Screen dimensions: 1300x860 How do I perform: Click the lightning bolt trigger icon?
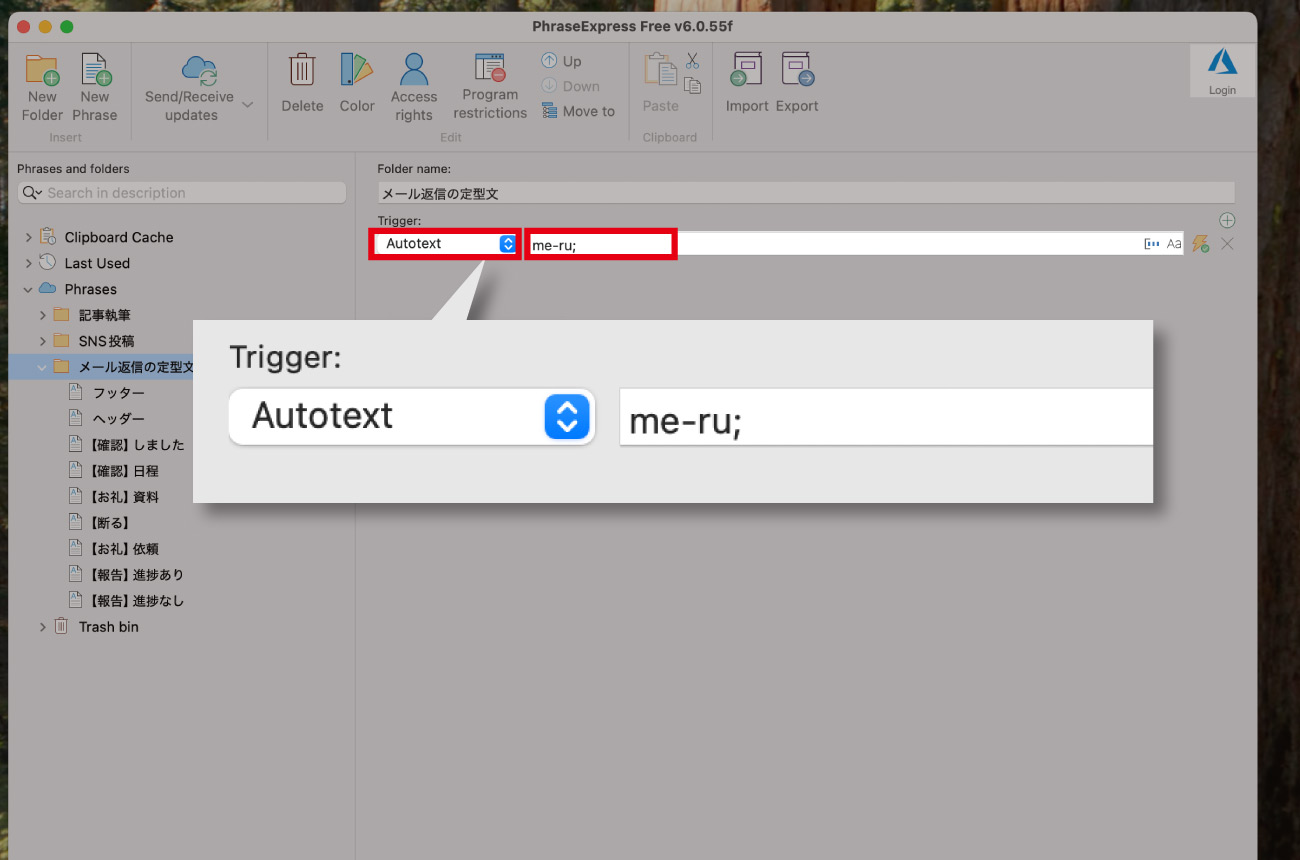point(1201,244)
